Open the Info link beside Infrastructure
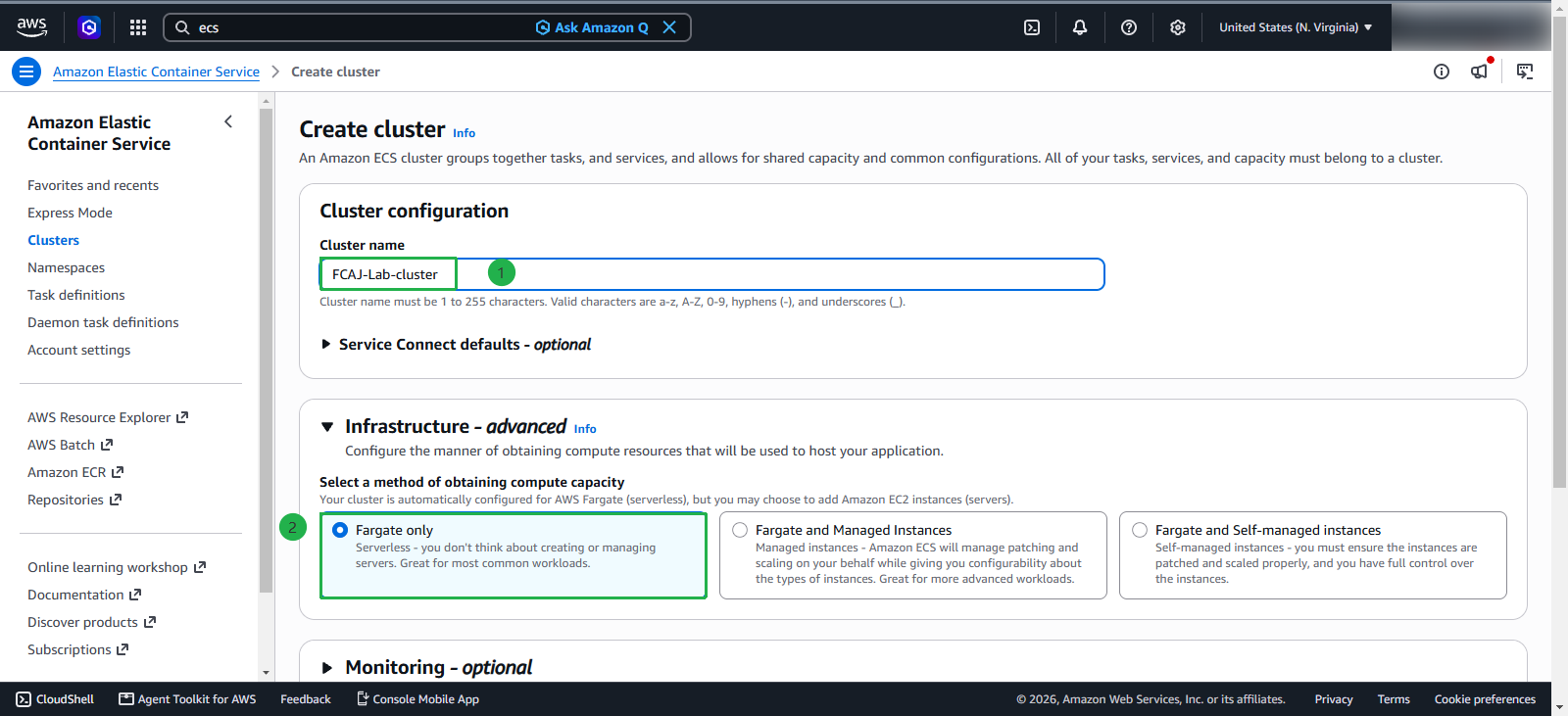Image resolution: width=1568 pixels, height=716 pixels. (585, 429)
